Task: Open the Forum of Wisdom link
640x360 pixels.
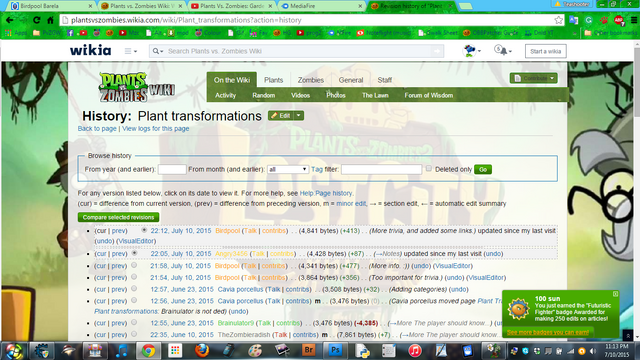Action: [429, 95]
